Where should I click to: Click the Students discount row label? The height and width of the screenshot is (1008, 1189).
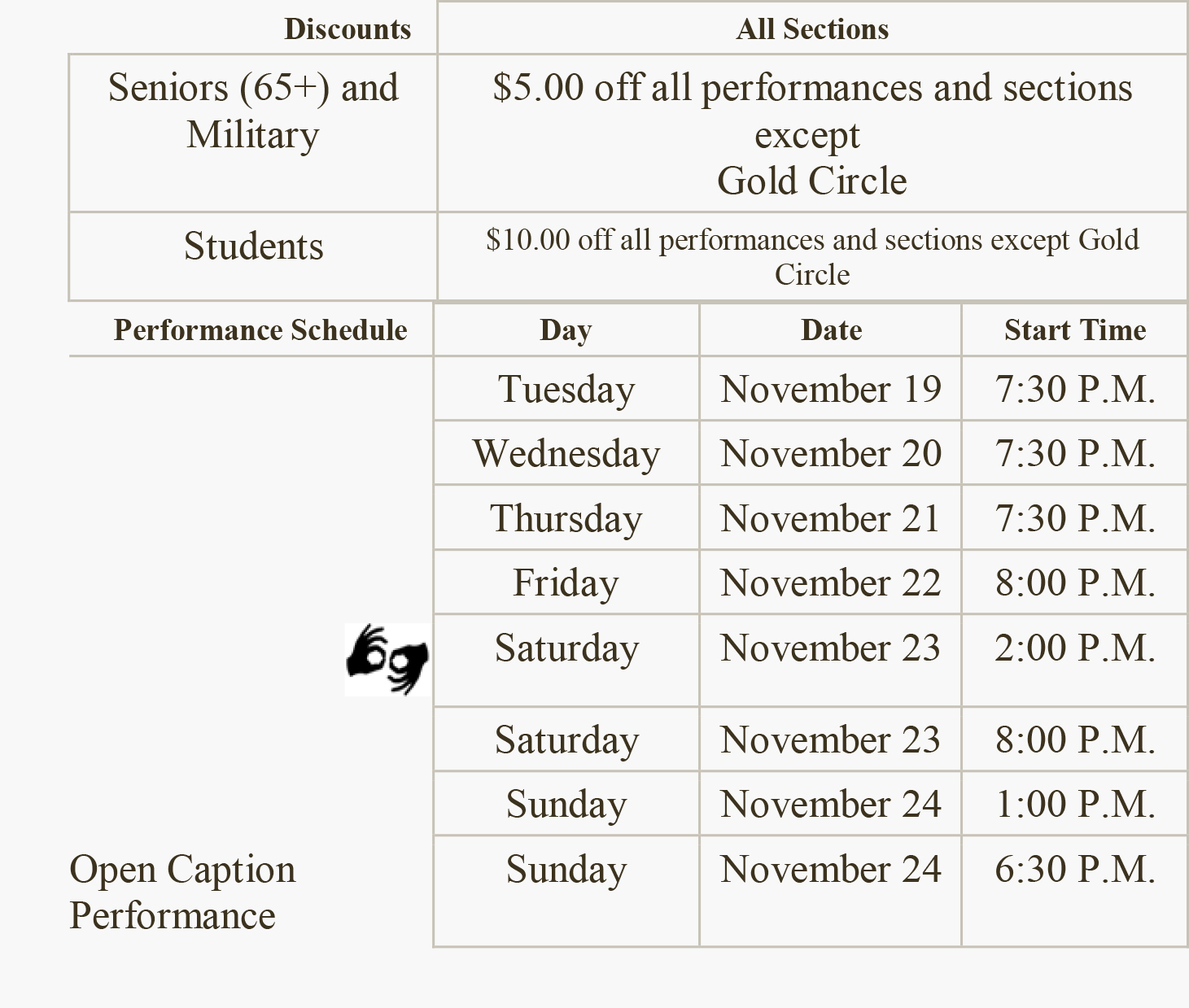click(x=253, y=246)
